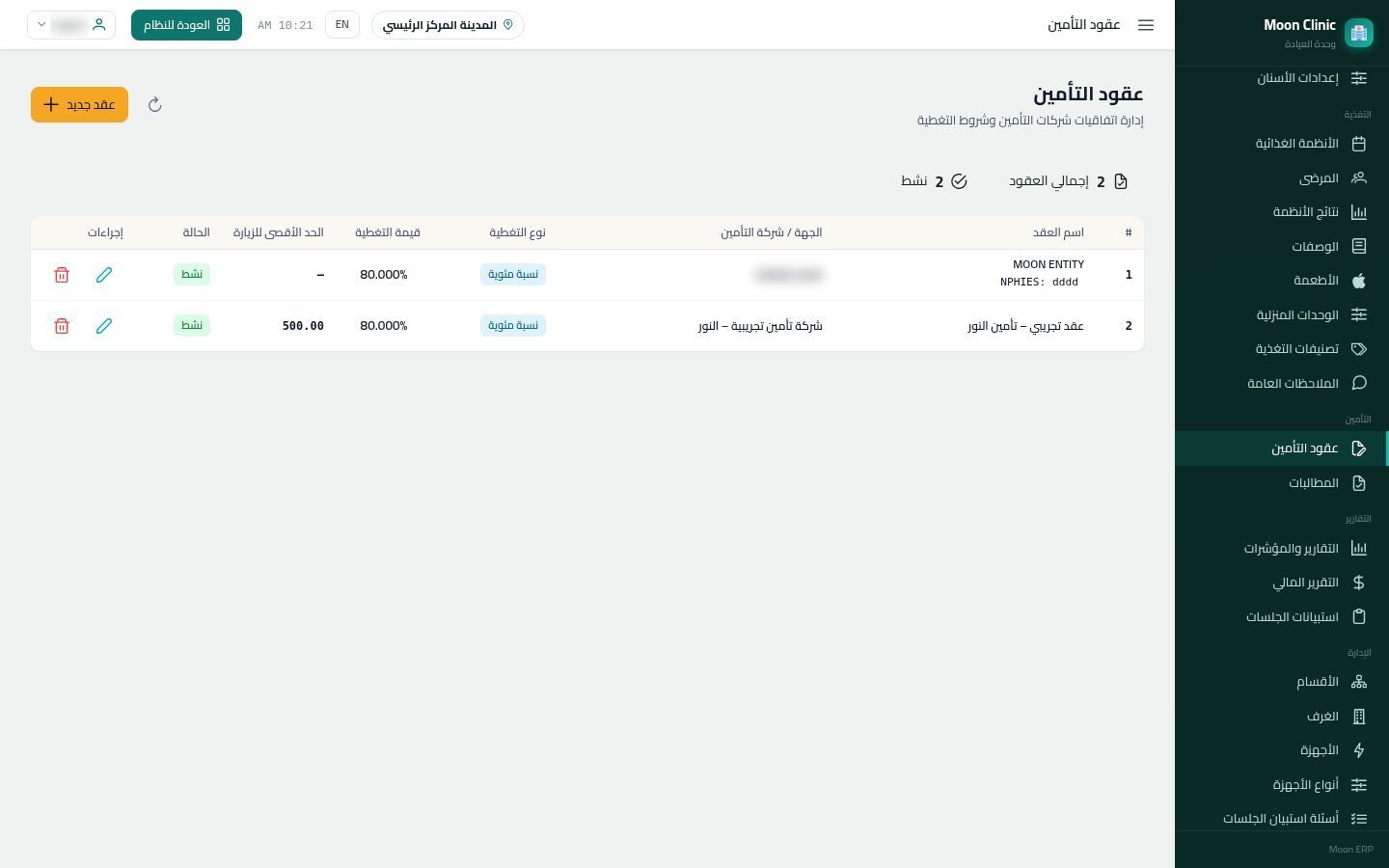This screenshot has width=1389, height=868.
Task: Create a new contract with عقد جديد
Action: [79, 104]
